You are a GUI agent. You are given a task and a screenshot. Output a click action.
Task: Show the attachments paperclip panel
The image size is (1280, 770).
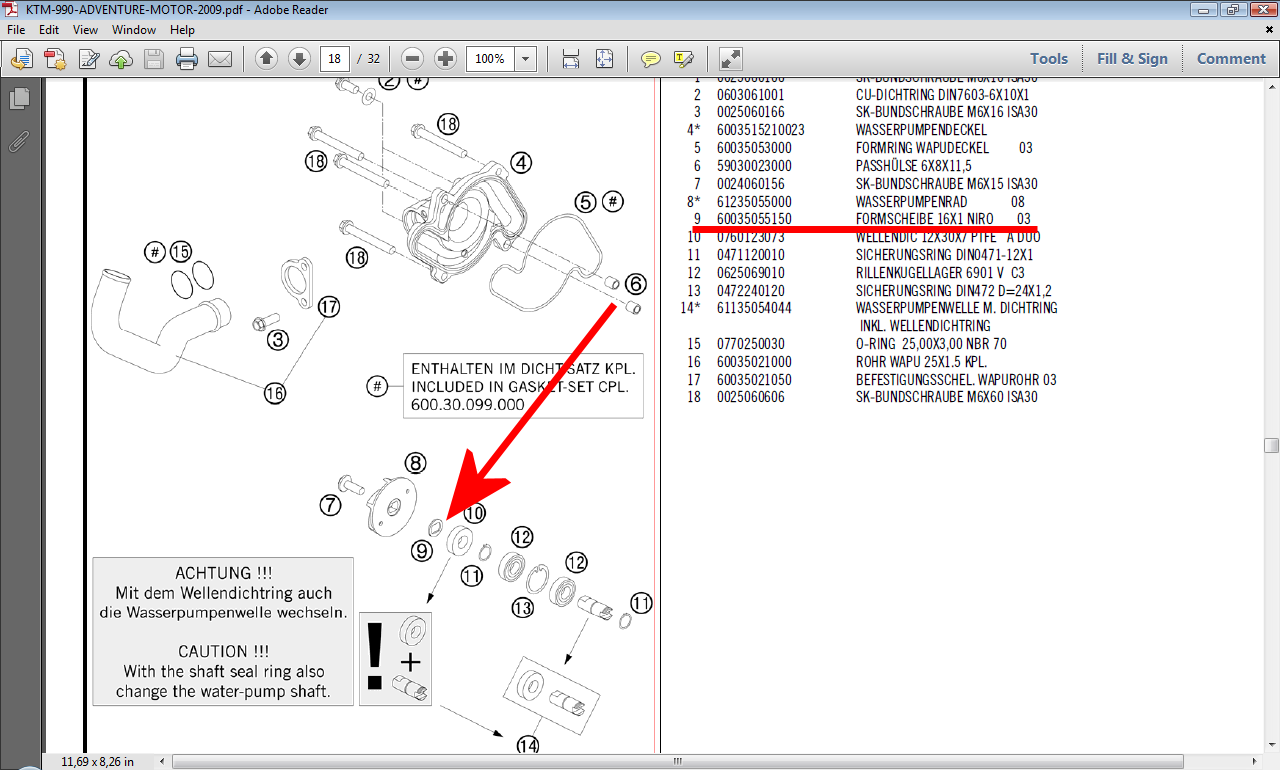19,140
